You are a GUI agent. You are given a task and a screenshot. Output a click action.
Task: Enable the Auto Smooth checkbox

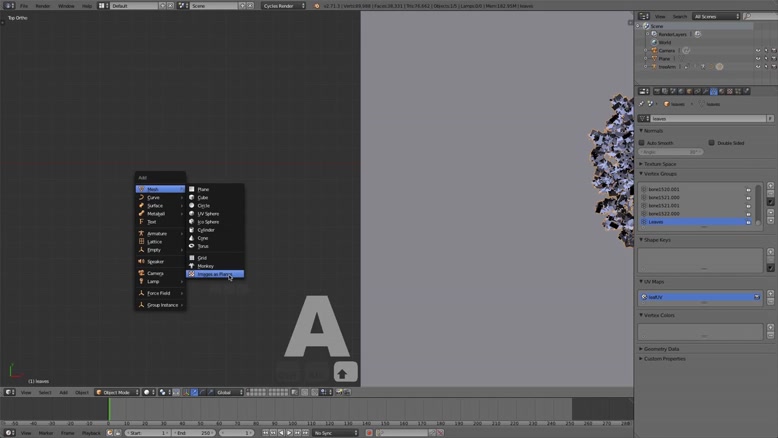(644, 143)
